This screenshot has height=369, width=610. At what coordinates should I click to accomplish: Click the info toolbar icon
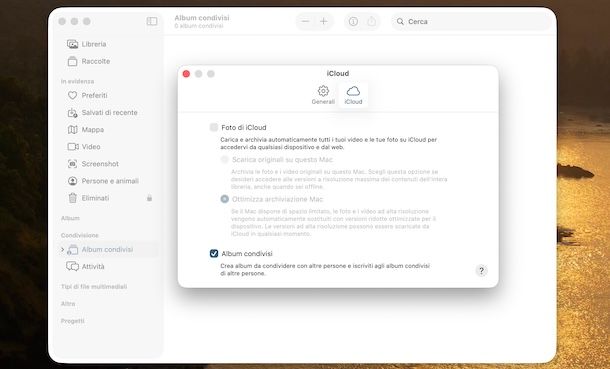[353, 22]
